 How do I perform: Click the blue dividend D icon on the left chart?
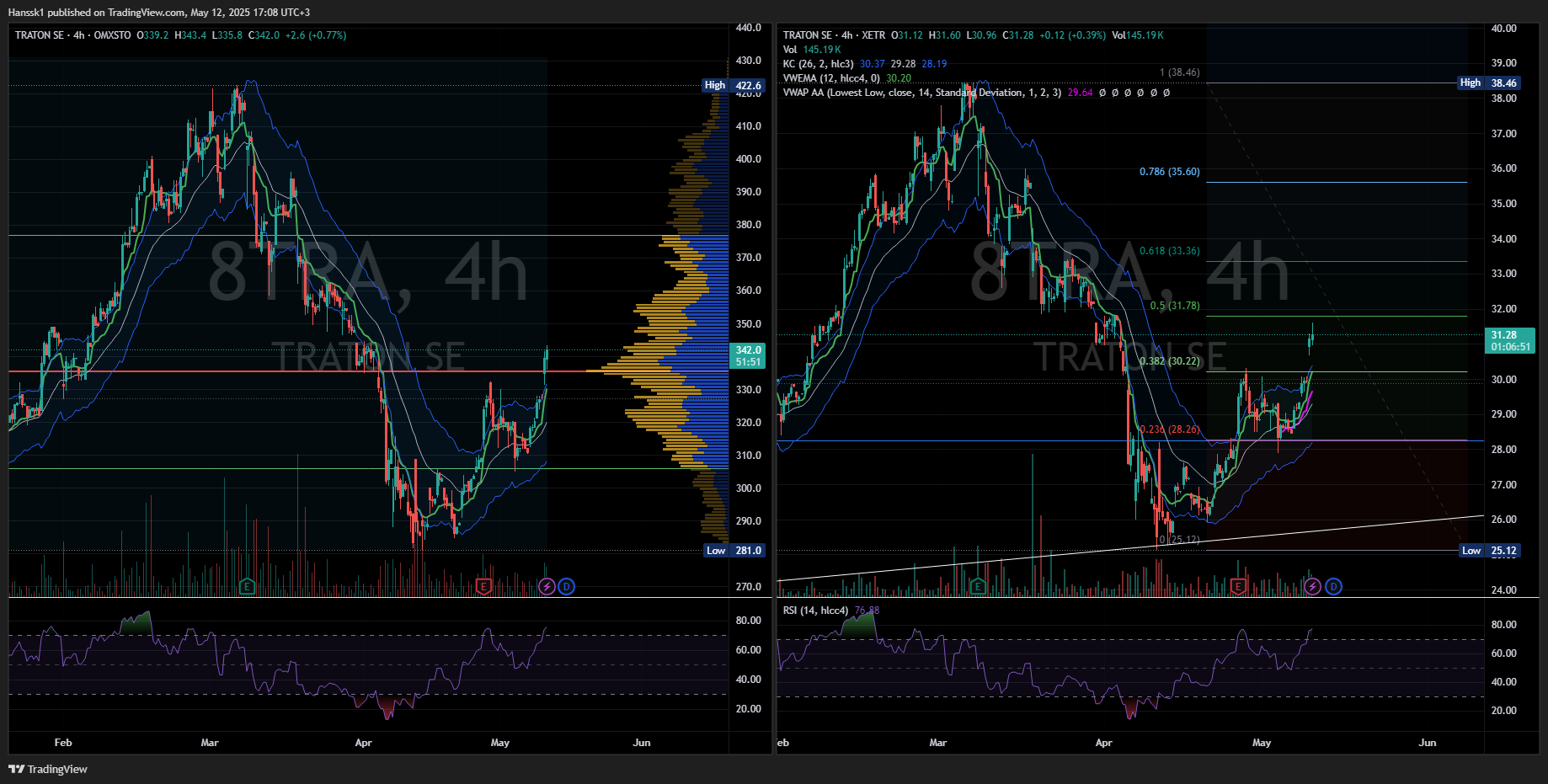click(x=567, y=586)
